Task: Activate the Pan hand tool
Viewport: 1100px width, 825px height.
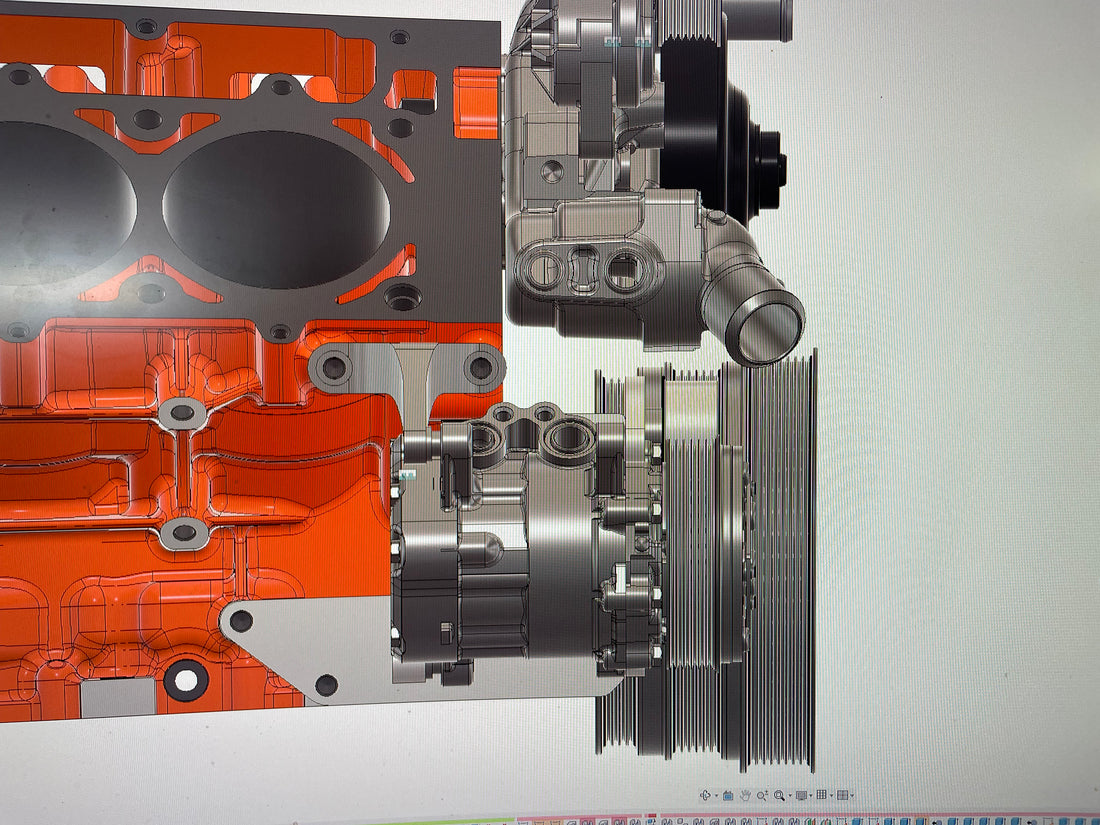Action: click(745, 795)
